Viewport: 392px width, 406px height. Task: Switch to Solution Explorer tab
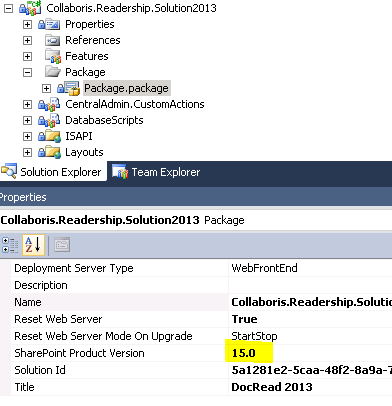point(54,172)
